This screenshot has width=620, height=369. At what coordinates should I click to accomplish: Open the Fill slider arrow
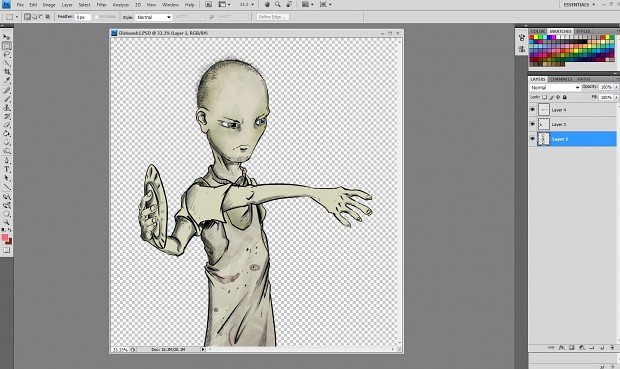[616, 97]
